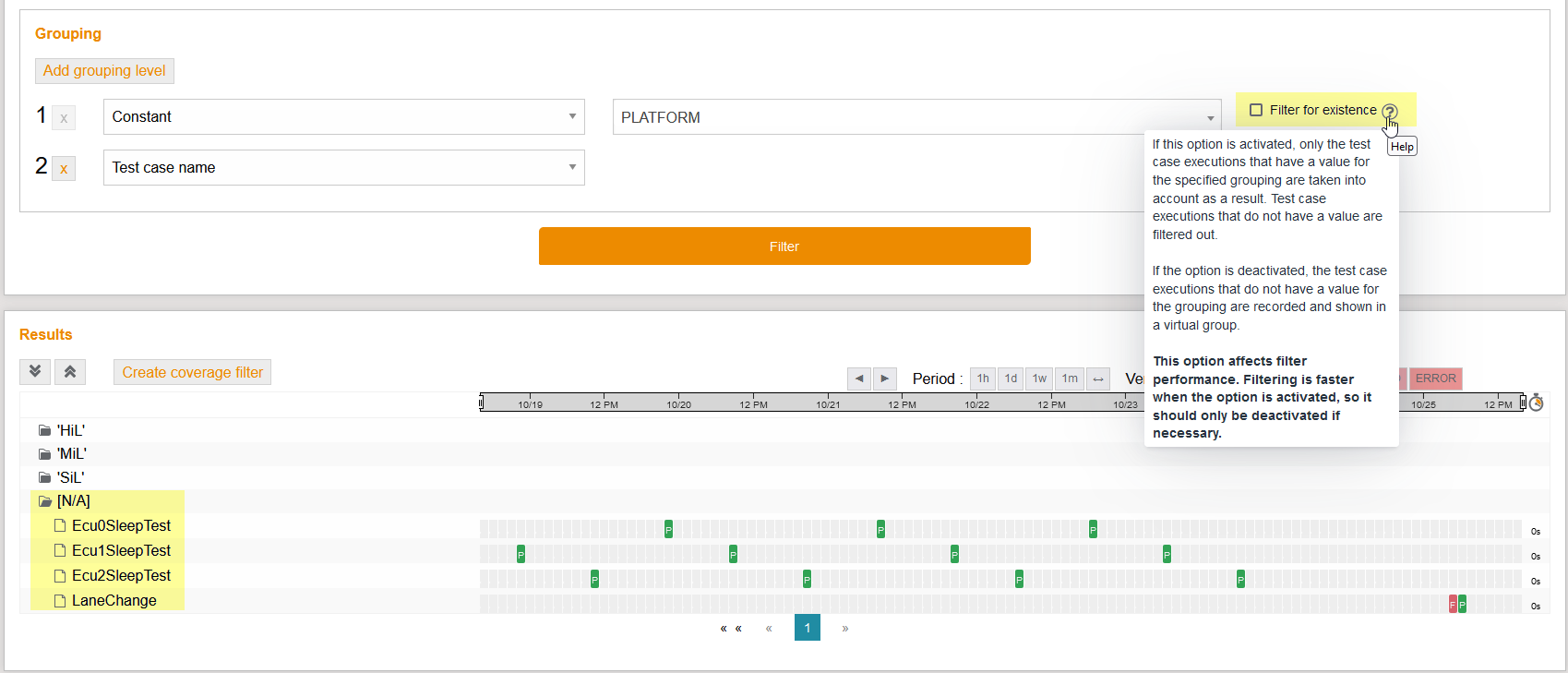Image resolution: width=1568 pixels, height=673 pixels.
Task: Go to page 1 in pagination
Action: pyautogui.click(x=807, y=628)
